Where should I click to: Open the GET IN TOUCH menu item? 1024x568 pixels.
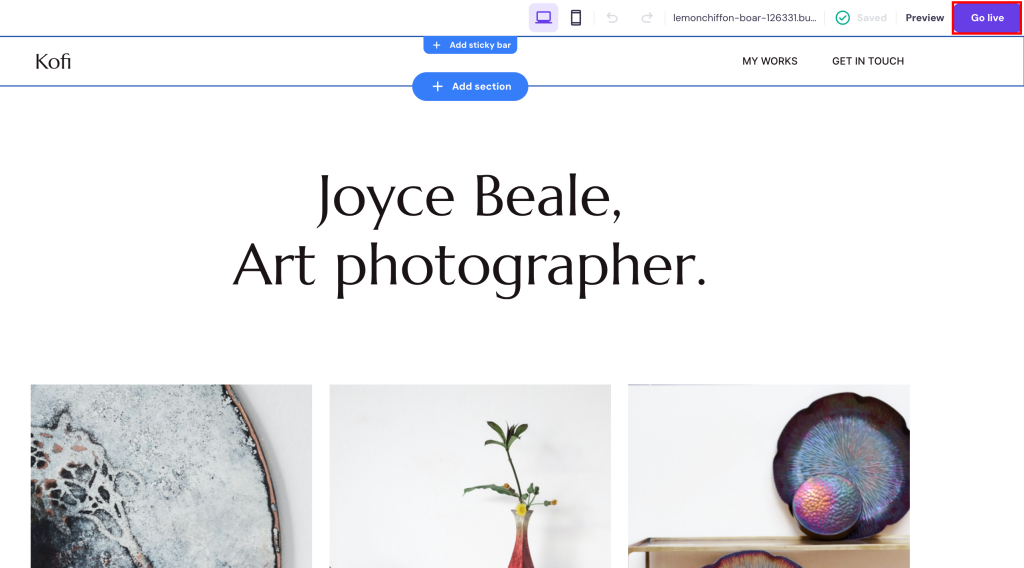pyautogui.click(x=868, y=61)
